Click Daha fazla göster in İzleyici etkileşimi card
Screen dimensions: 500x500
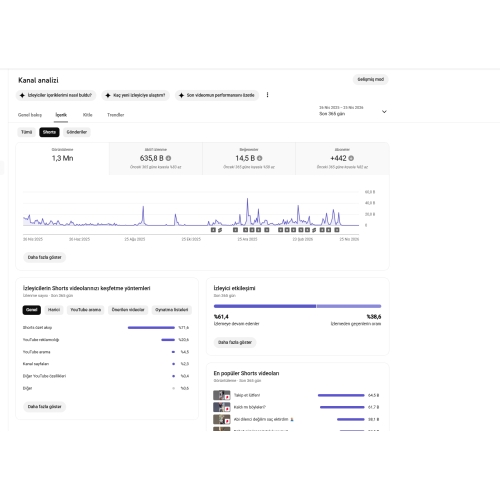[x=235, y=342]
